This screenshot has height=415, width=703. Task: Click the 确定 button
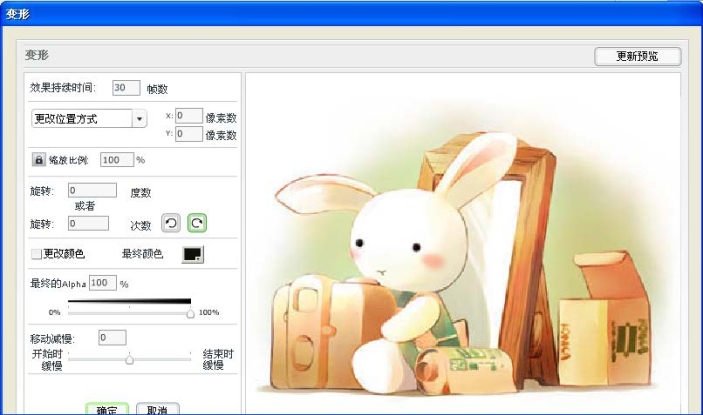point(106,409)
